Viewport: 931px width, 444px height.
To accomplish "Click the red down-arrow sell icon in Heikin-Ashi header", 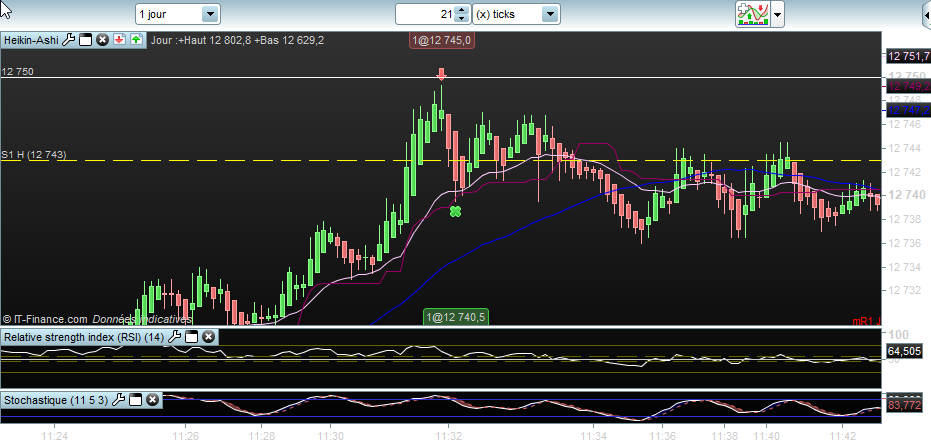I will (119, 40).
